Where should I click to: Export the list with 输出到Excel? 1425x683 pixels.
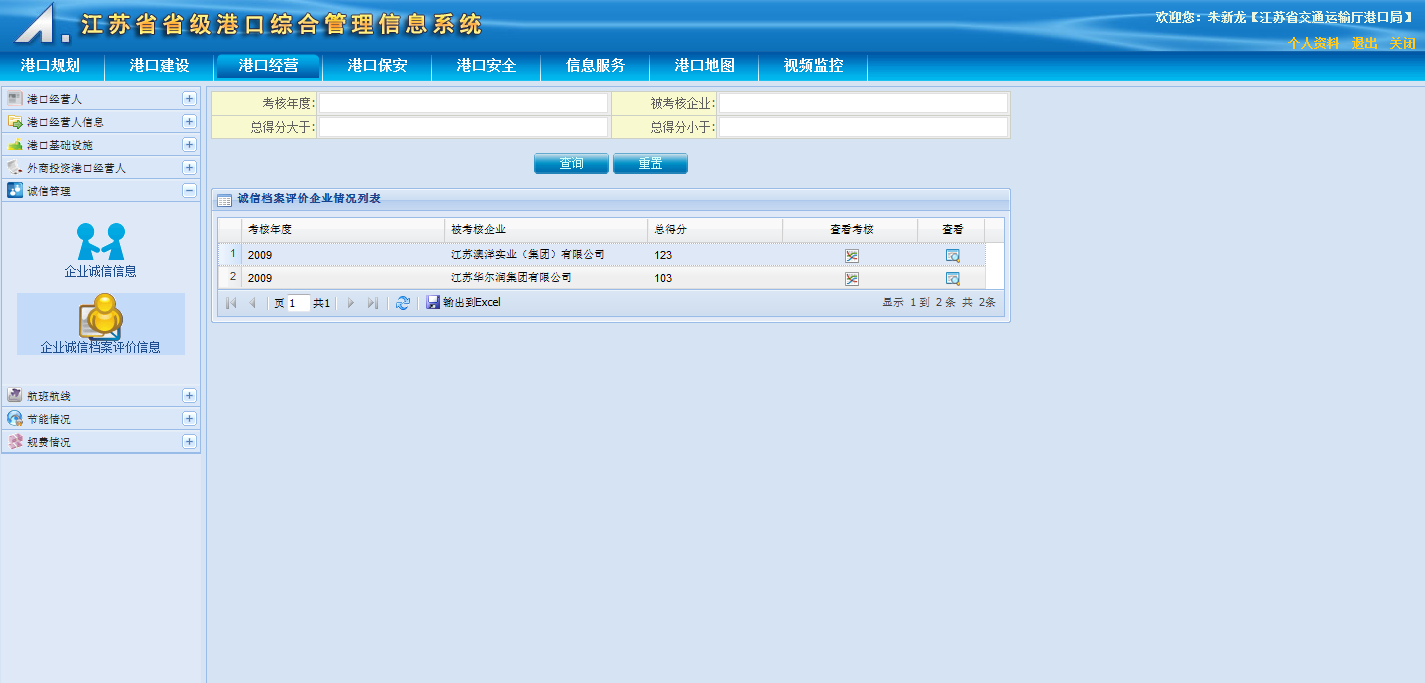[463, 303]
